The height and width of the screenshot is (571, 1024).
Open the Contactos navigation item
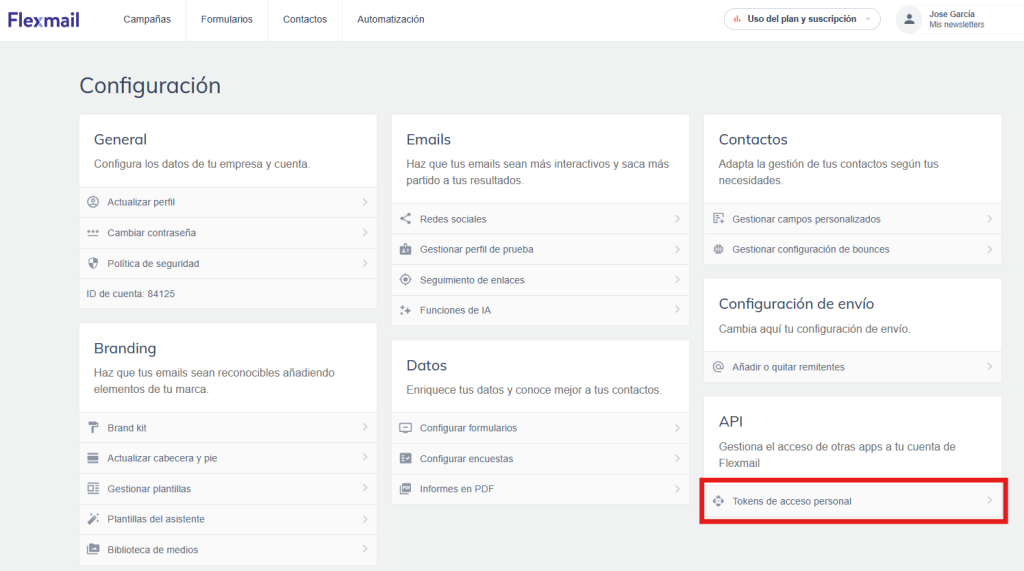point(305,20)
